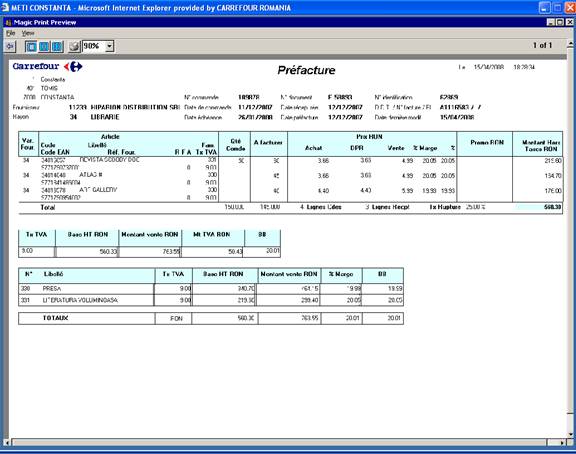Viewport: 576px width, 454px height.
Task: Click the Tx TVA header in the tax table
Action: [x=36, y=234]
